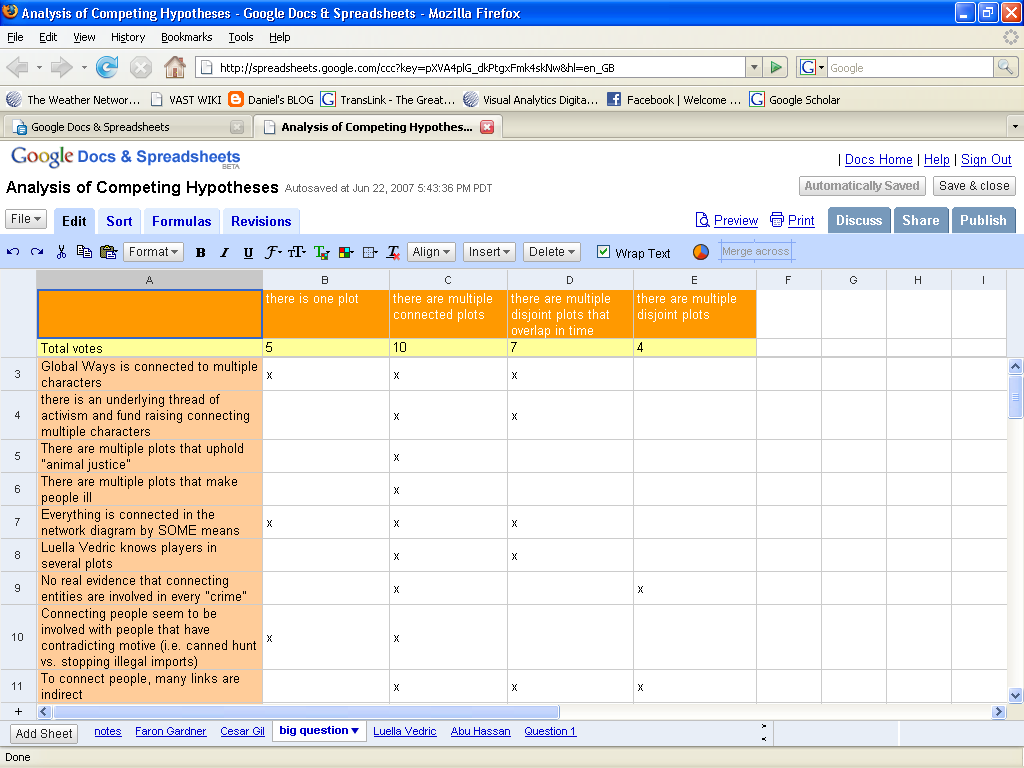Apply underline formatting

pyautogui.click(x=248, y=253)
